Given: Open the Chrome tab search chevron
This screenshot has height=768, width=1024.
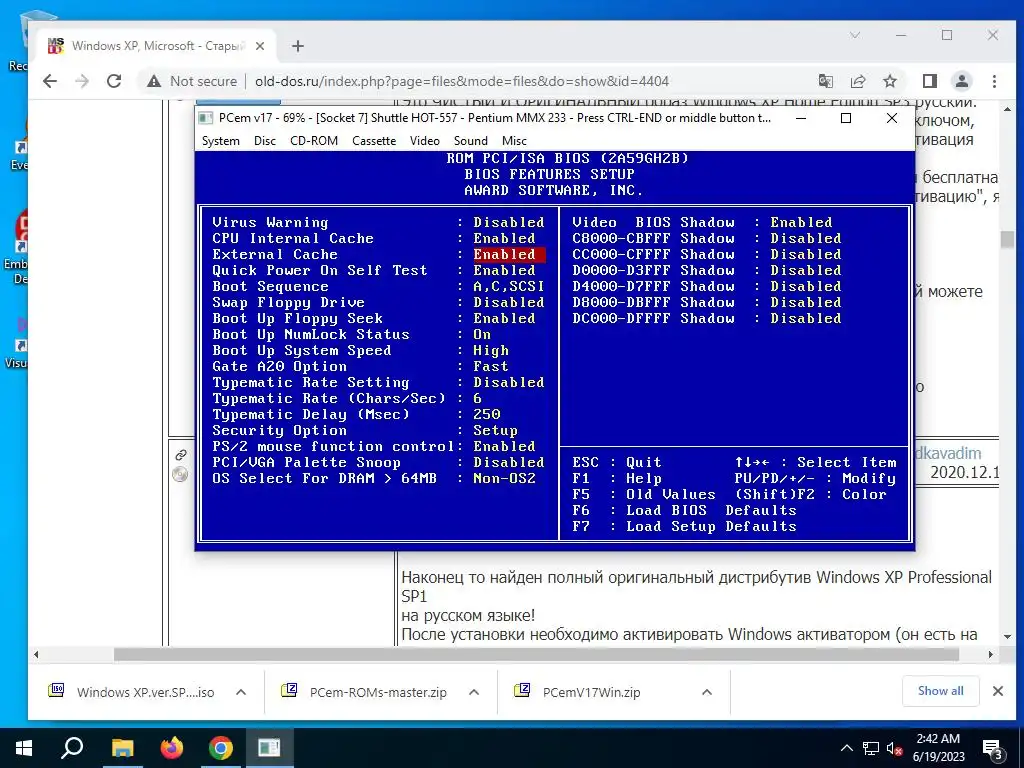Looking at the screenshot, I should (x=855, y=35).
